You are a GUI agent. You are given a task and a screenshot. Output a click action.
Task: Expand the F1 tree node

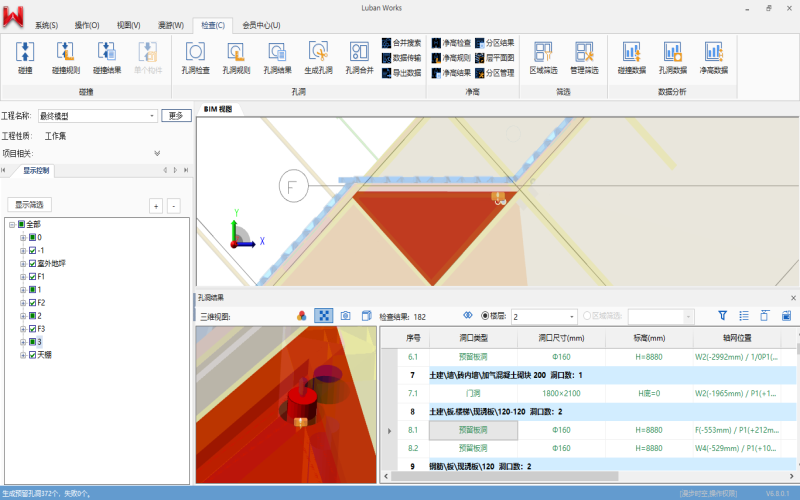pyautogui.click(x=23, y=277)
